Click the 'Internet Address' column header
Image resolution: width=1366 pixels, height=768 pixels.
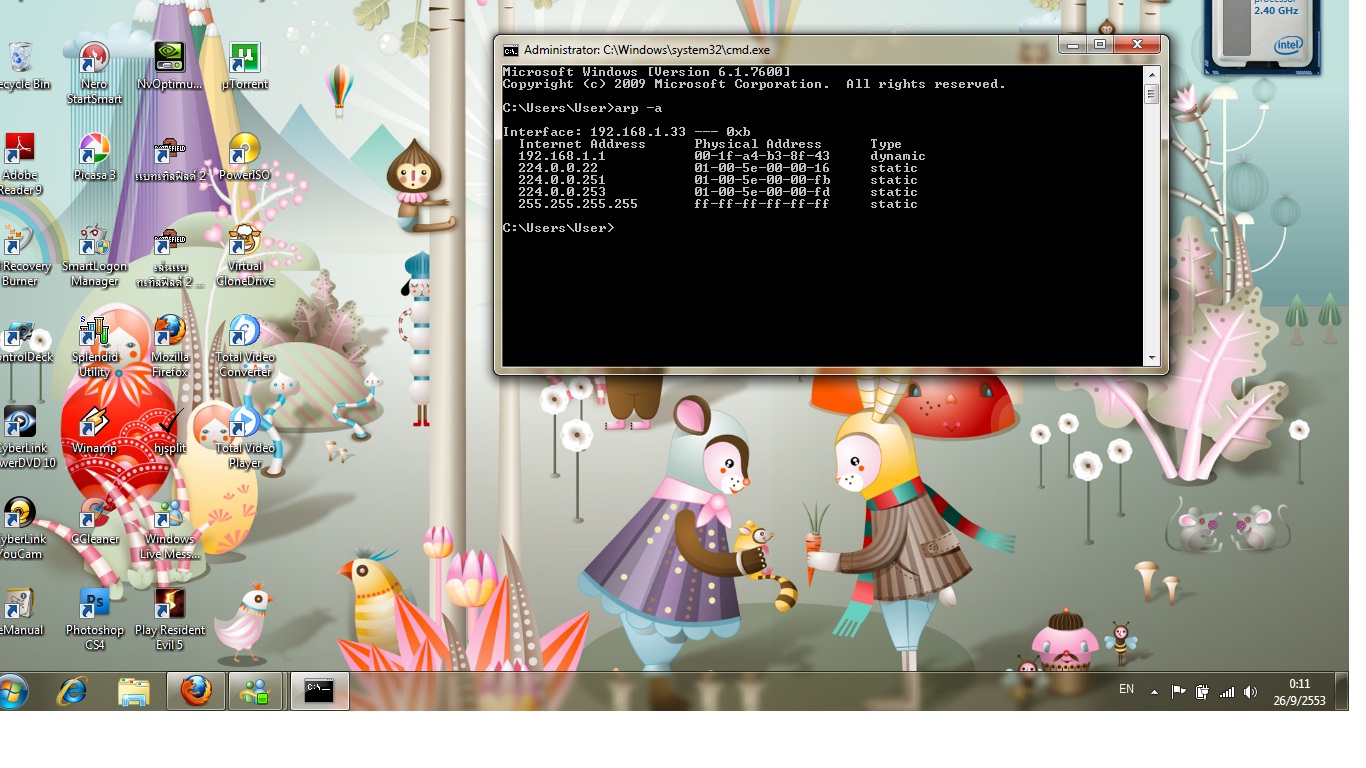click(x=582, y=144)
